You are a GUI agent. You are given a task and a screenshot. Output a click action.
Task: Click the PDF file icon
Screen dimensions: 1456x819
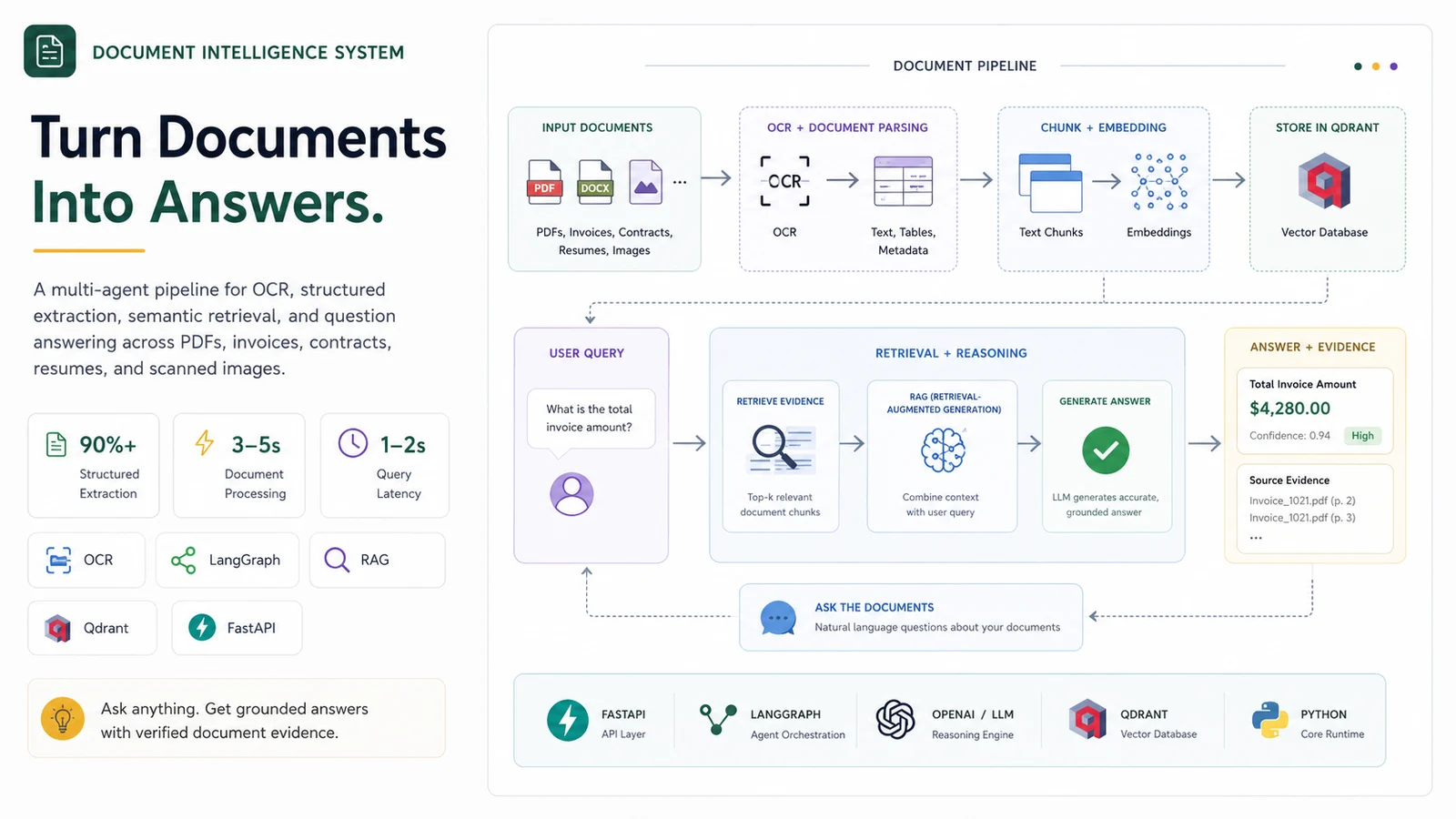pos(544,182)
